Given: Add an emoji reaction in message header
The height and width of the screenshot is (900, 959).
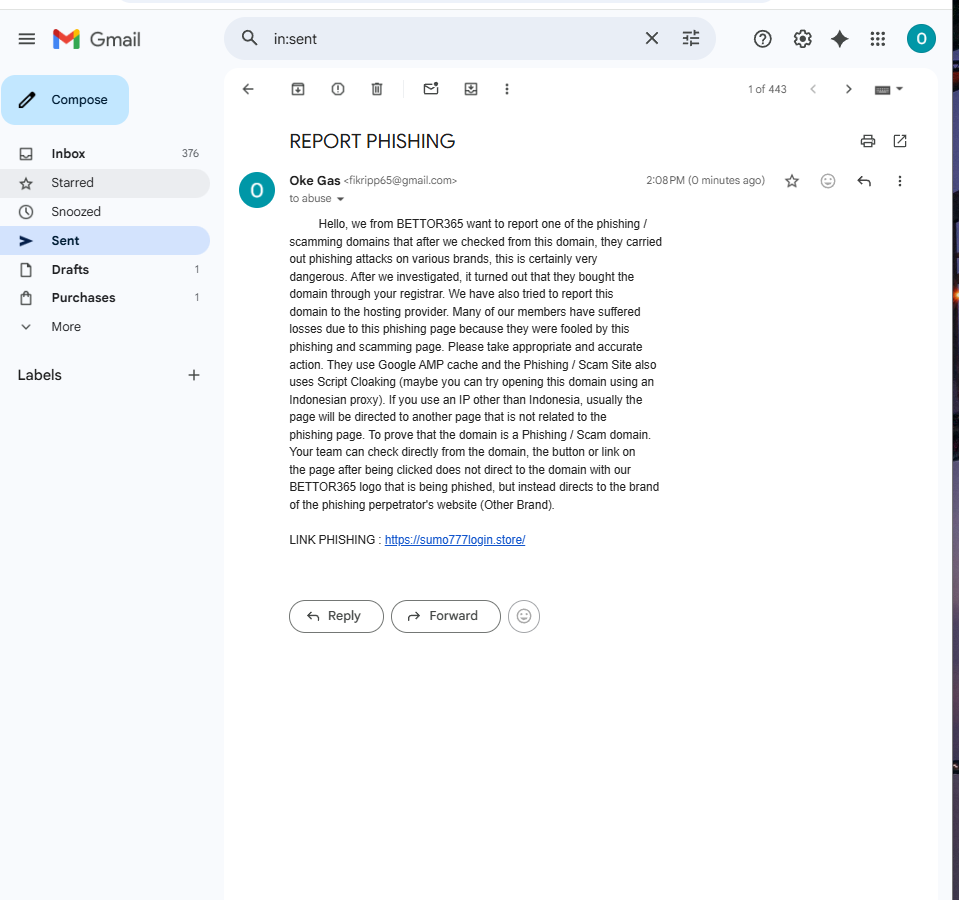Looking at the screenshot, I should coord(828,181).
